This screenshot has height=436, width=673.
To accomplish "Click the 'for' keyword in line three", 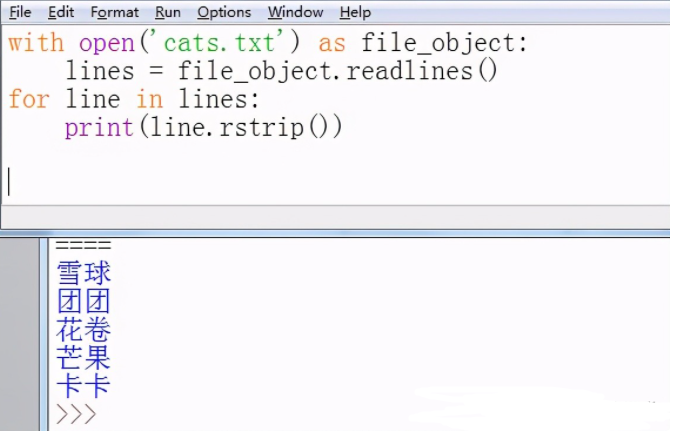I will tap(29, 99).
